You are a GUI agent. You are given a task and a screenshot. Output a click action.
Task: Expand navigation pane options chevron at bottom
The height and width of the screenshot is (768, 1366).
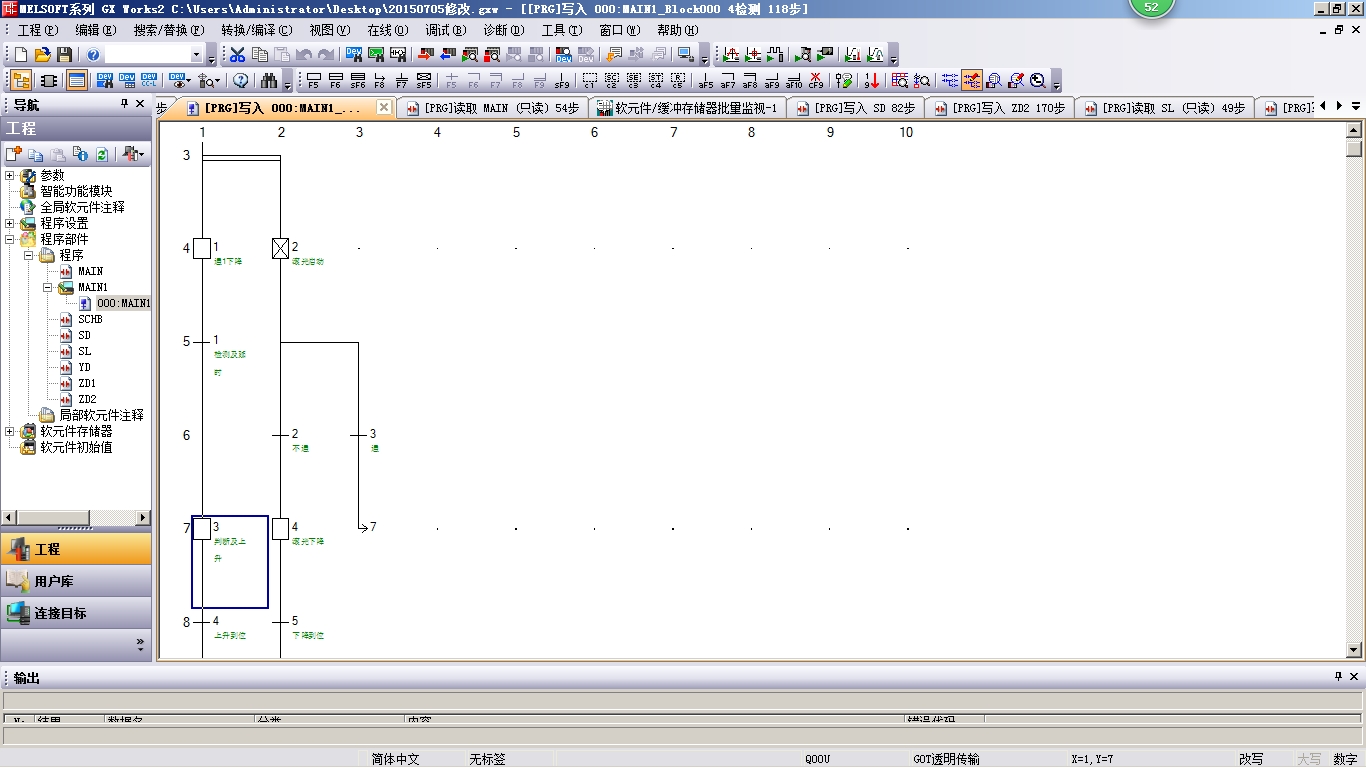click(140, 643)
